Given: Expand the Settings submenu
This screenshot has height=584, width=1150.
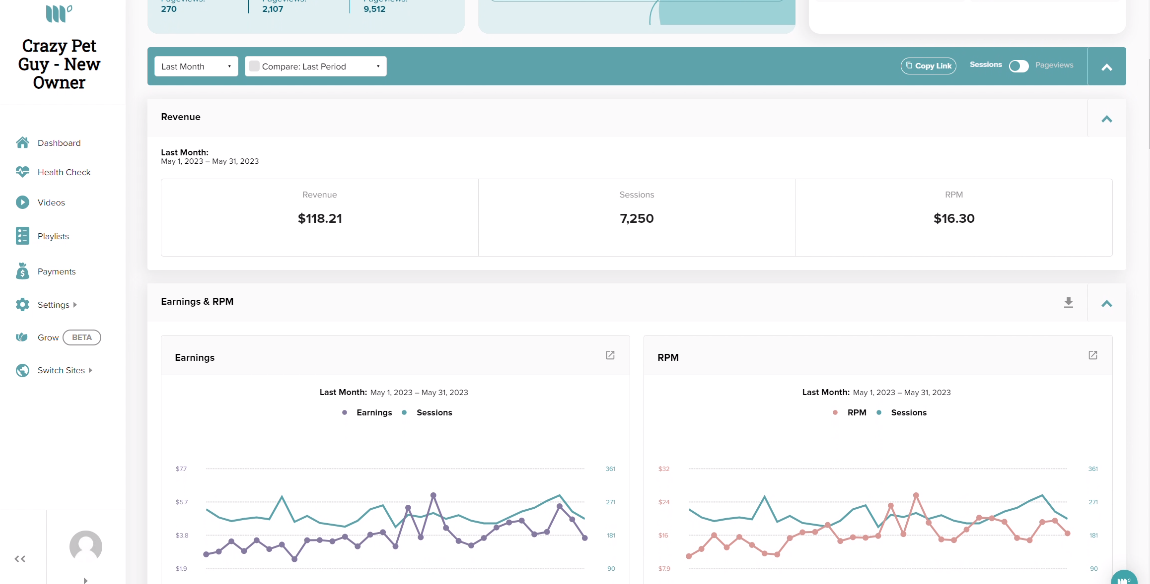Looking at the screenshot, I should click(x=75, y=304).
